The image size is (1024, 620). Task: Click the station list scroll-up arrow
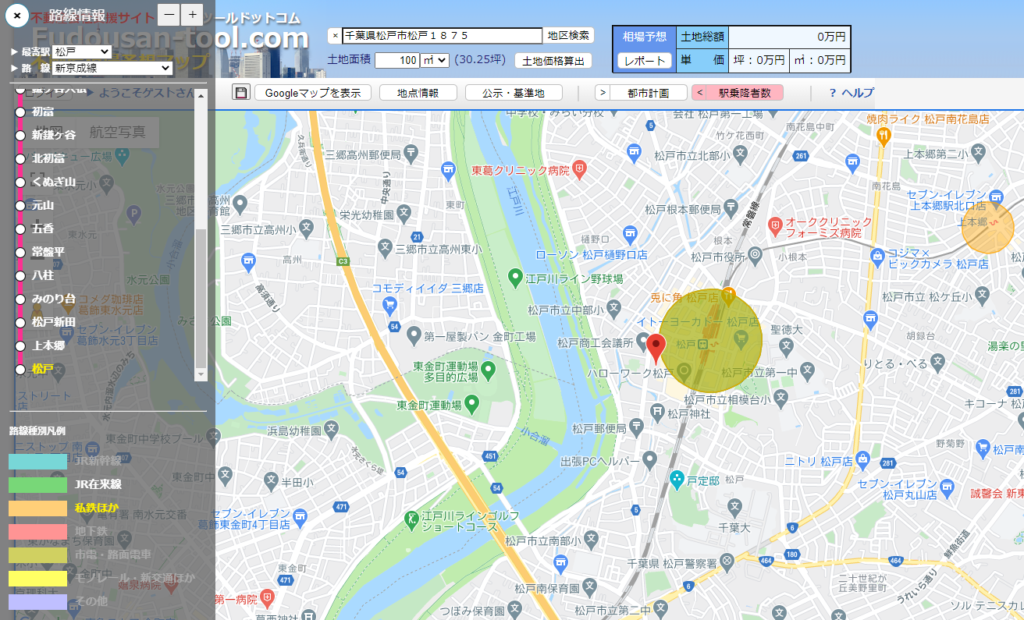pos(200,96)
